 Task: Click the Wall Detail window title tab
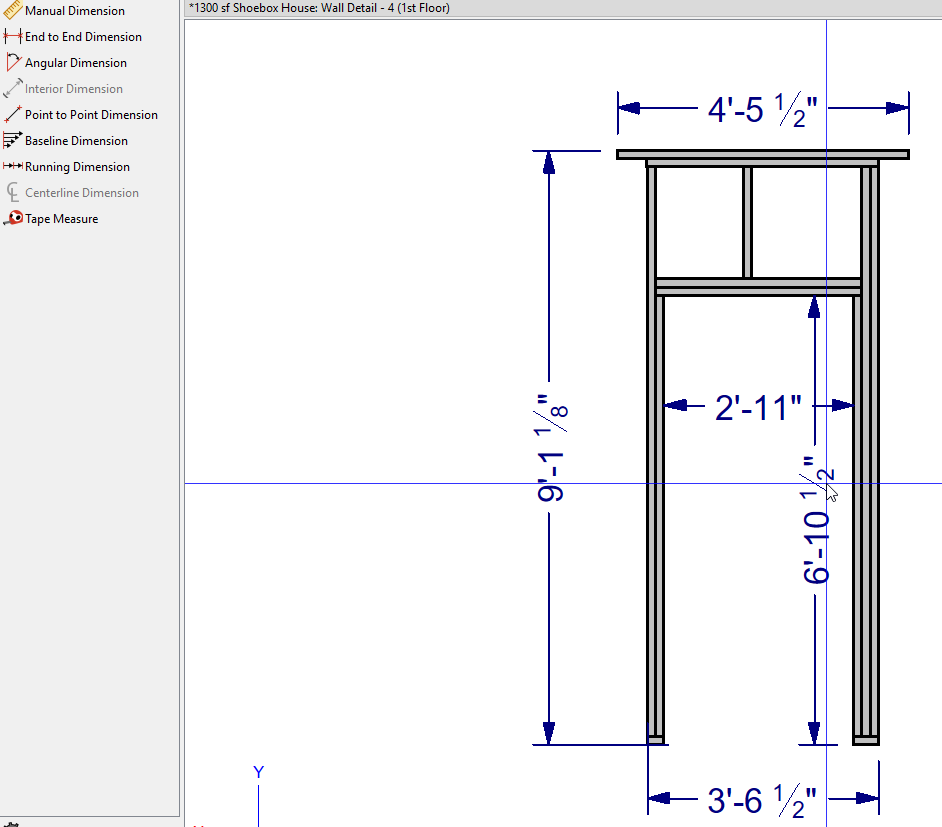[320, 8]
